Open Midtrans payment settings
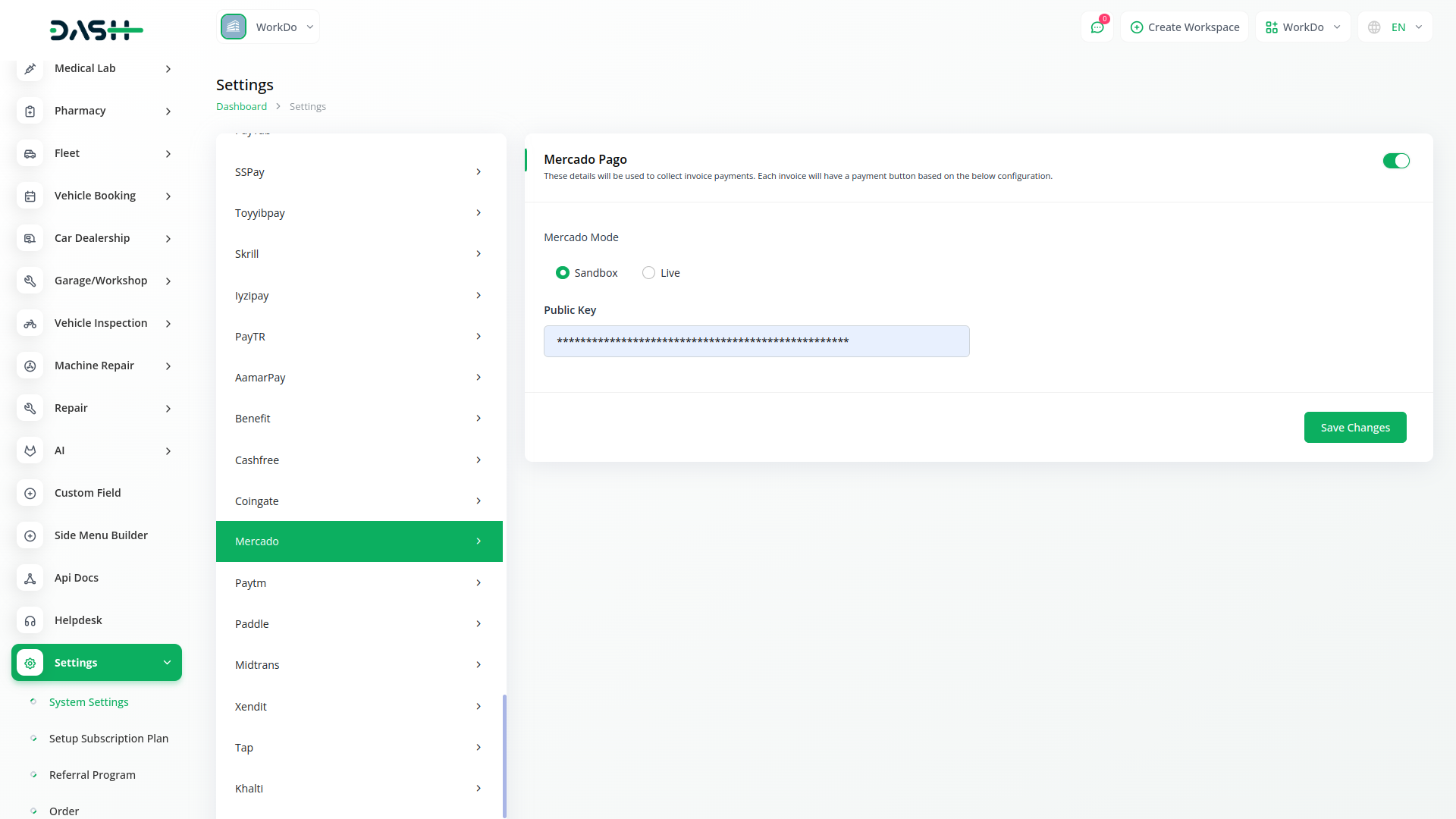This screenshot has height=819, width=1456. 359,665
